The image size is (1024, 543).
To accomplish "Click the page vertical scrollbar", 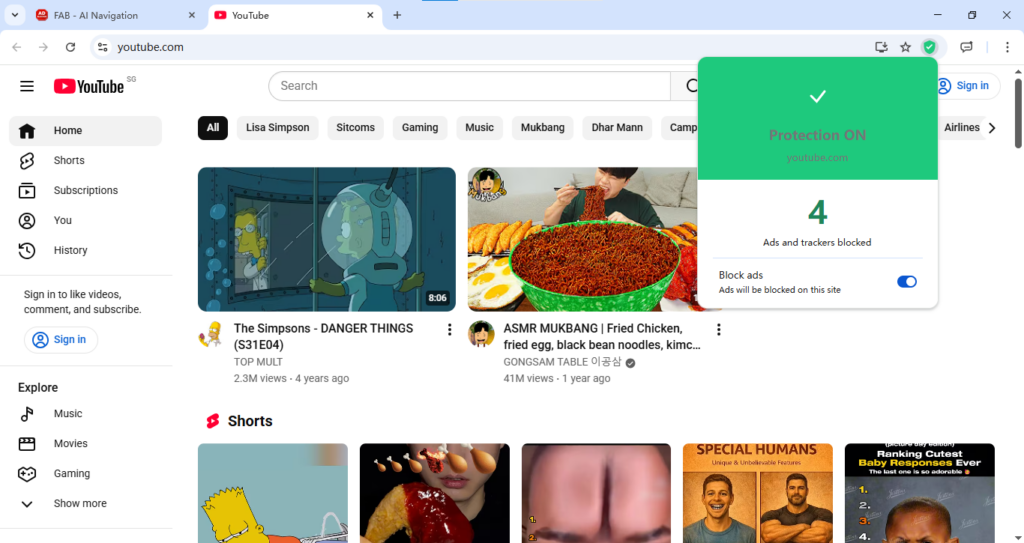I will (1017, 113).
